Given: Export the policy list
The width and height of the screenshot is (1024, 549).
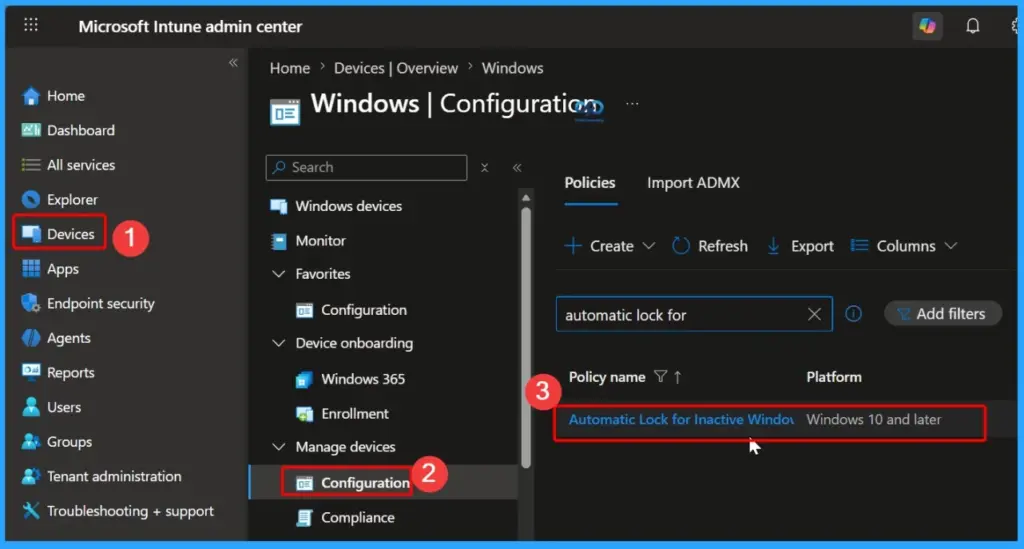Looking at the screenshot, I should (x=800, y=246).
